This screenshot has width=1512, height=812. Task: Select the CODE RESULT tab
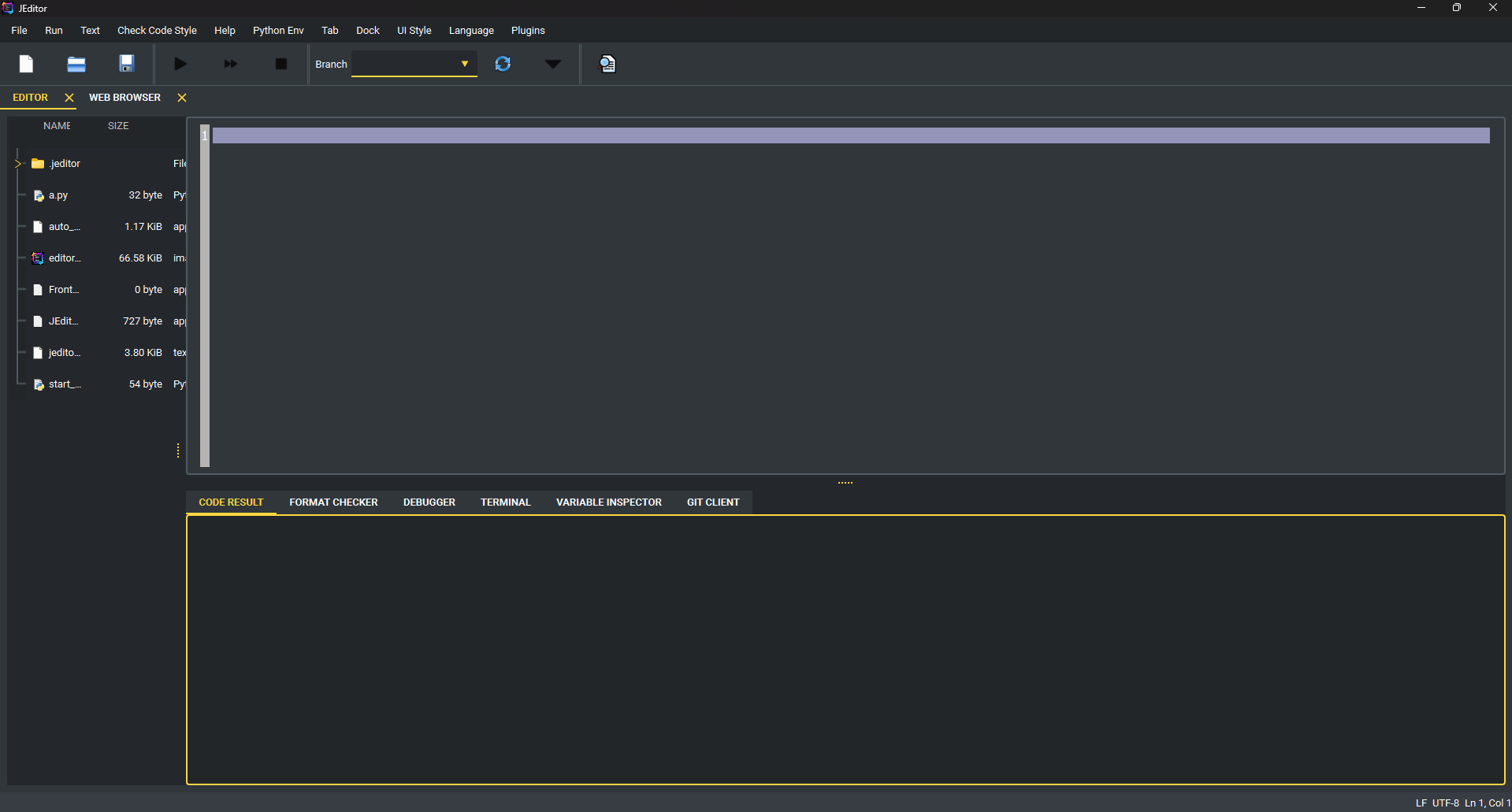pos(231,502)
